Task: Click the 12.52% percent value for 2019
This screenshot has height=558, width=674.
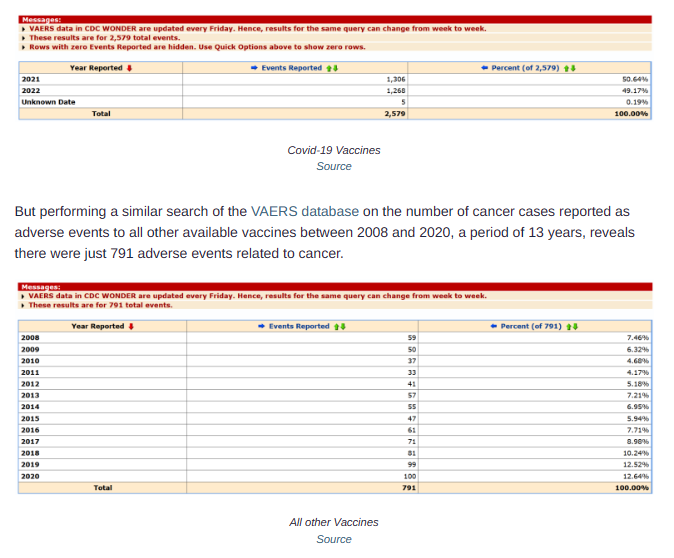Action: [636, 465]
